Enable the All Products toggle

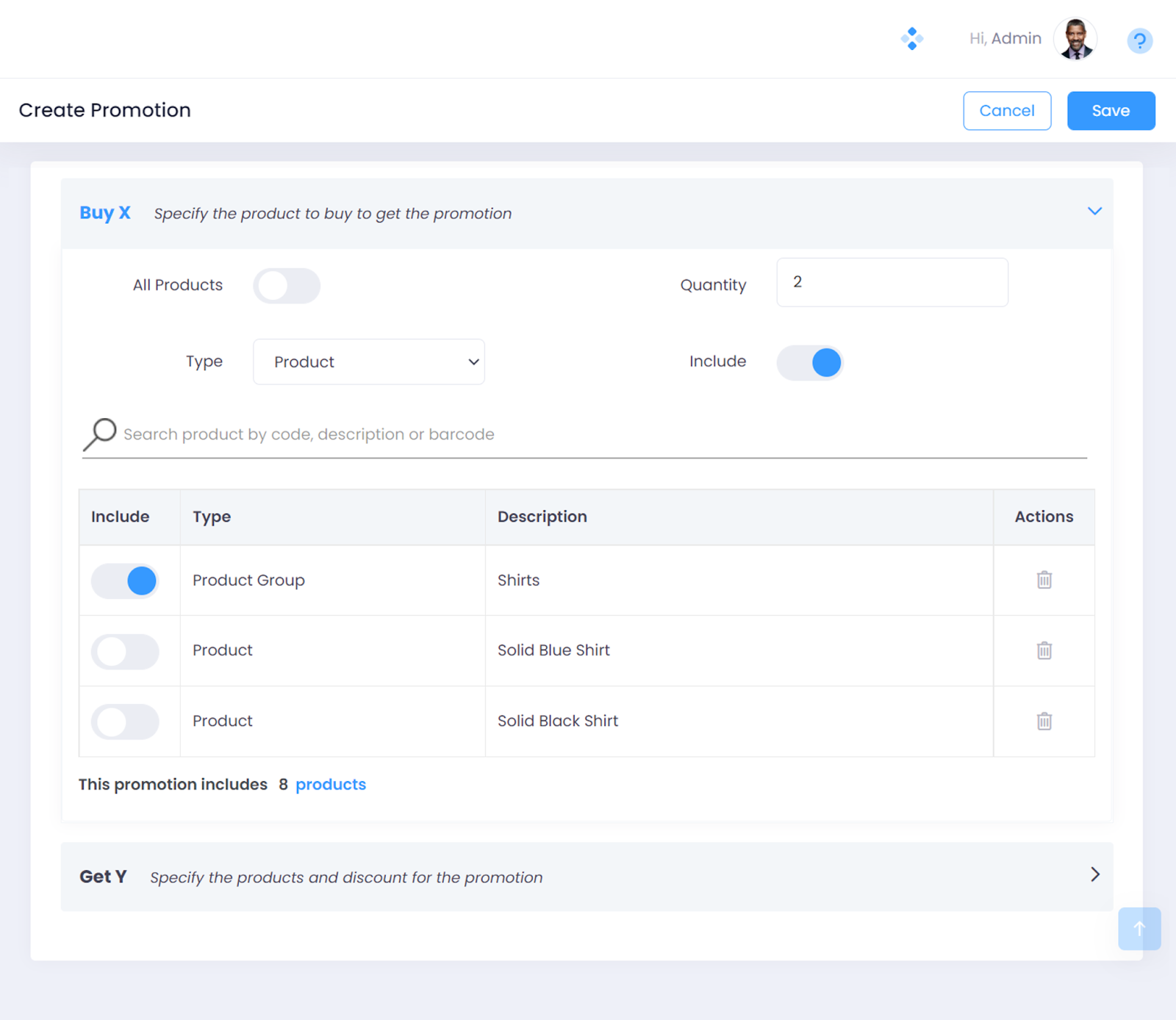coord(287,286)
